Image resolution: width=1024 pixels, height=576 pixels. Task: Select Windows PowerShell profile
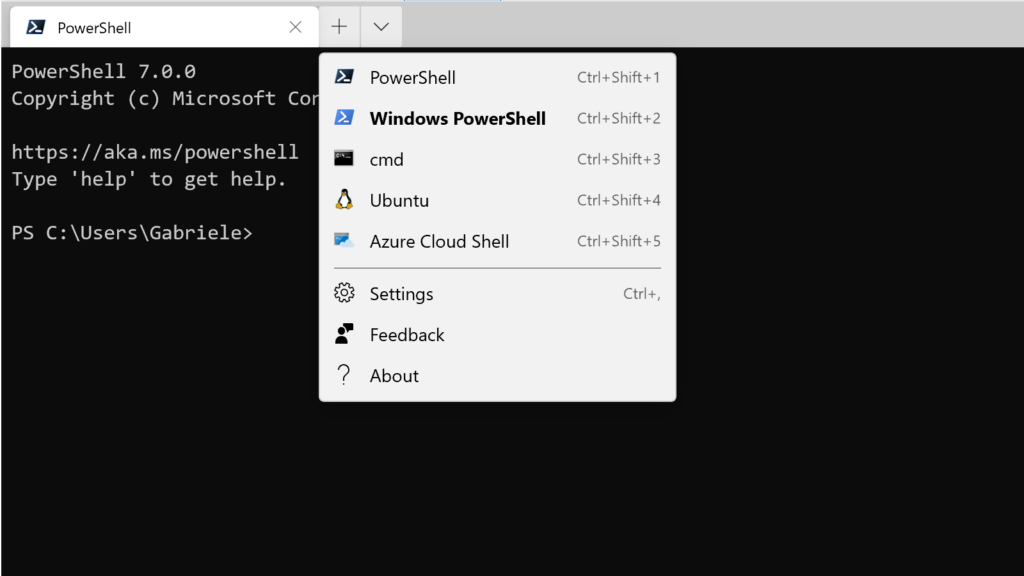(498, 118)
